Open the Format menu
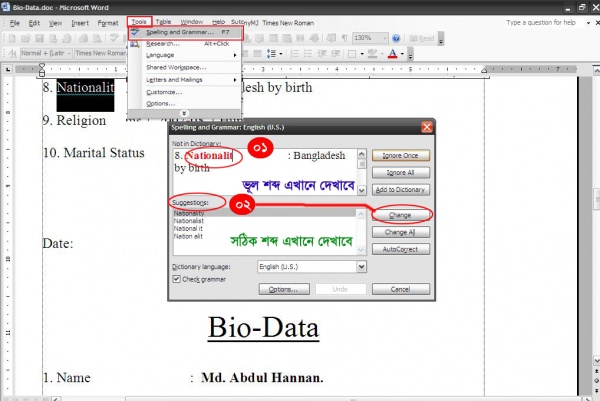The image size is (600, 401). pos(108,23)
